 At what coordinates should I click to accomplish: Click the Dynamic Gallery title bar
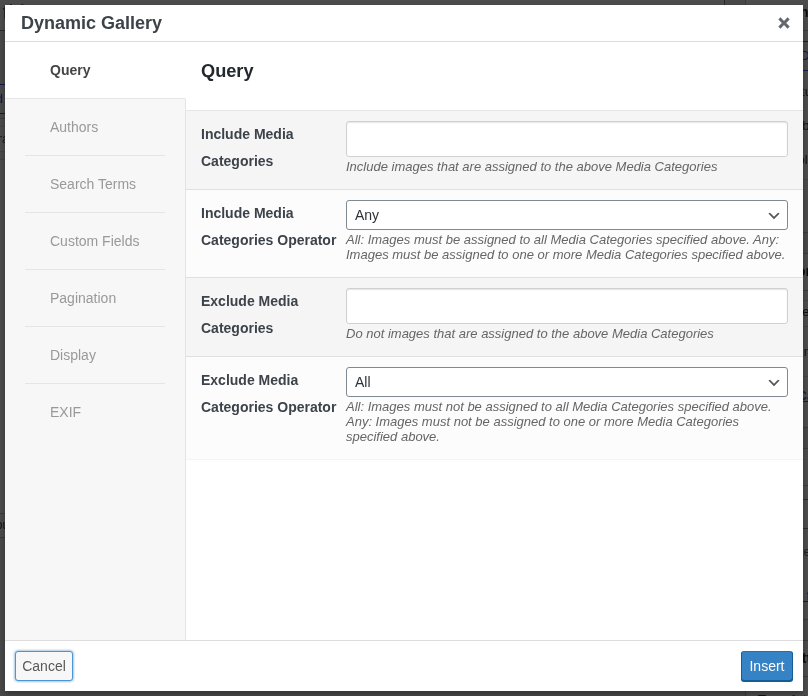tap(91, 22)
